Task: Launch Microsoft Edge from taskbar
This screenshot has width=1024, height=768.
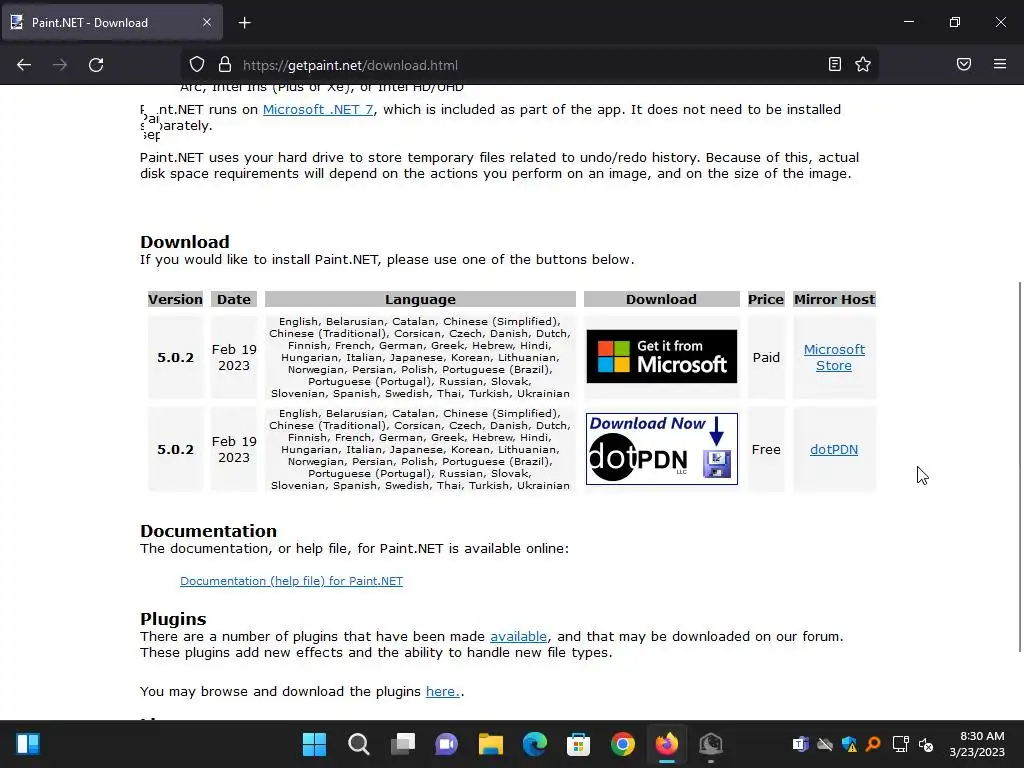Action: coord(535,744)
